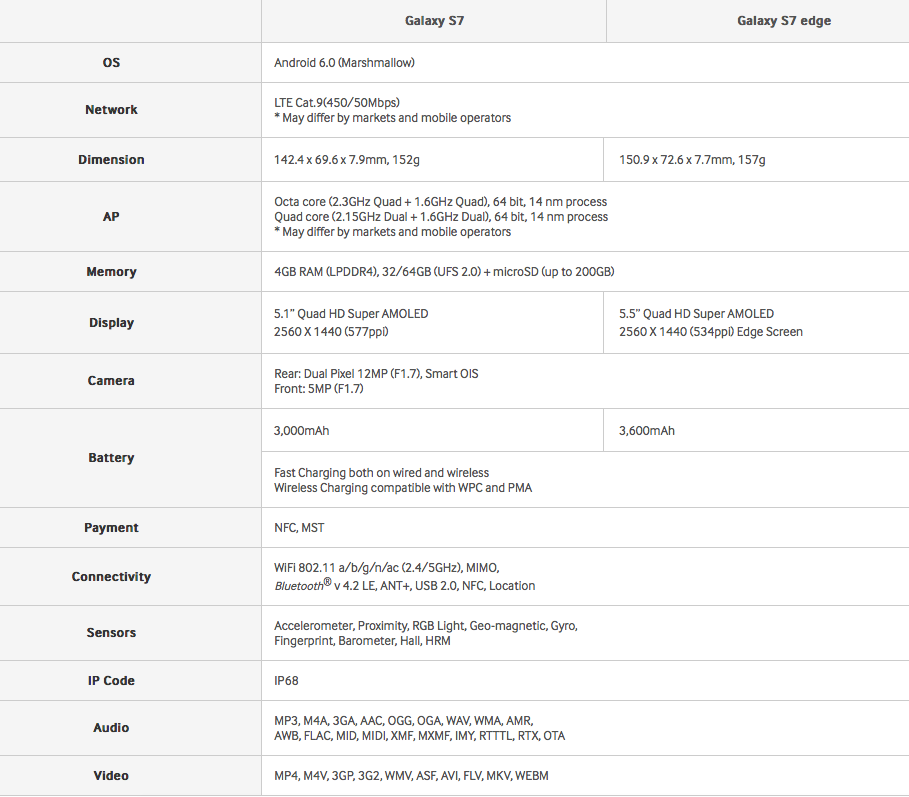Select the Network row label
Image resolution: width=909 pixels, height=797 pixels.
coord(111,110)
